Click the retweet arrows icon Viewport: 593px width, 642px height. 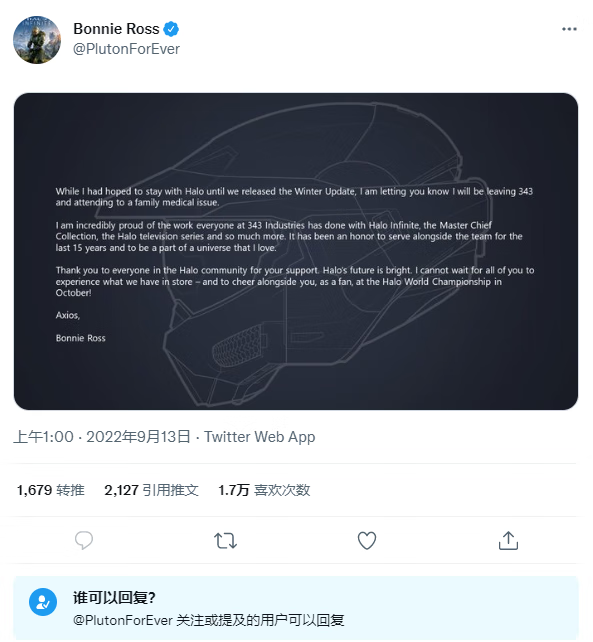226,540
